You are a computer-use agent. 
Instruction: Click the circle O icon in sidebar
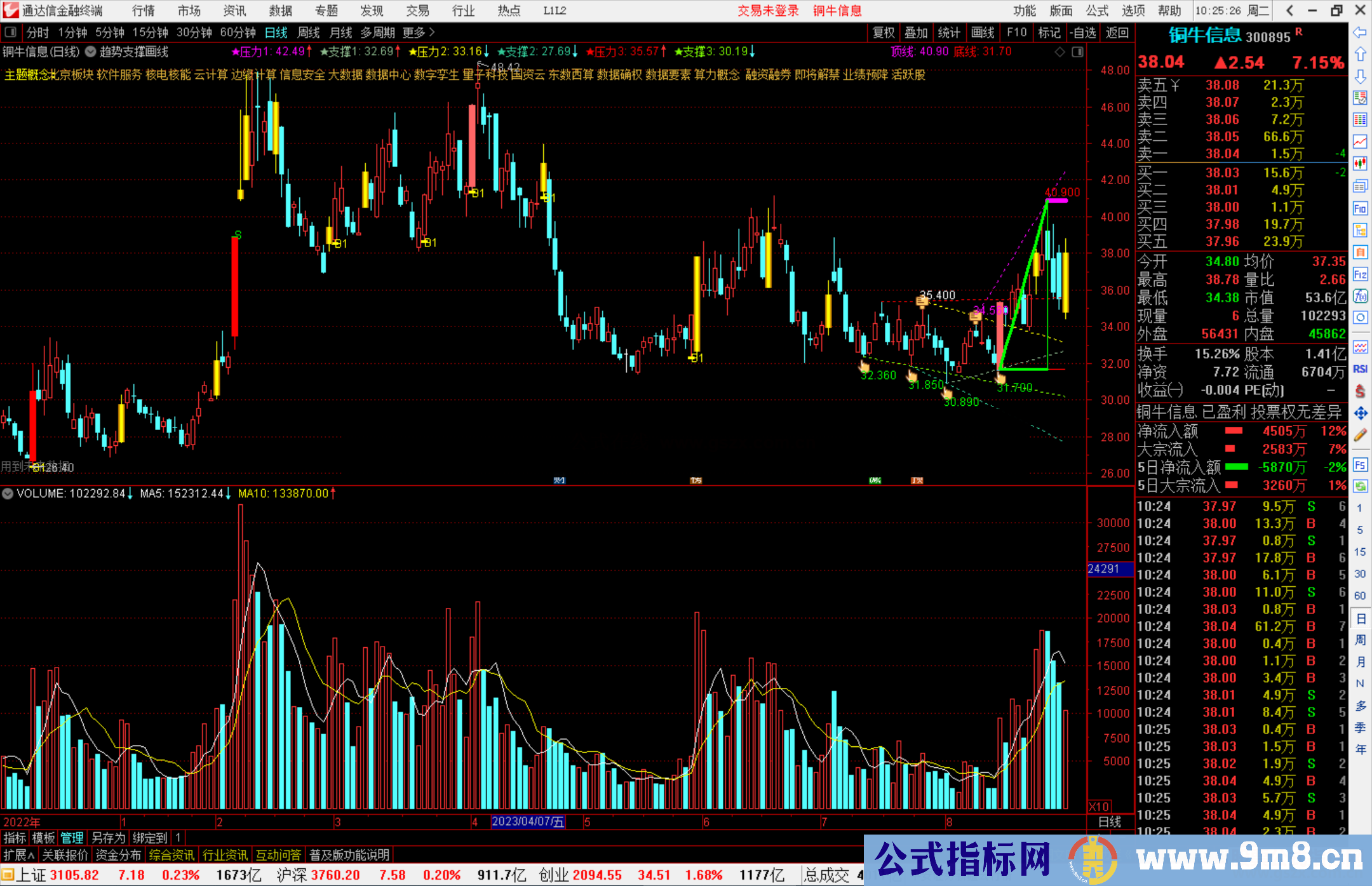1360,318
